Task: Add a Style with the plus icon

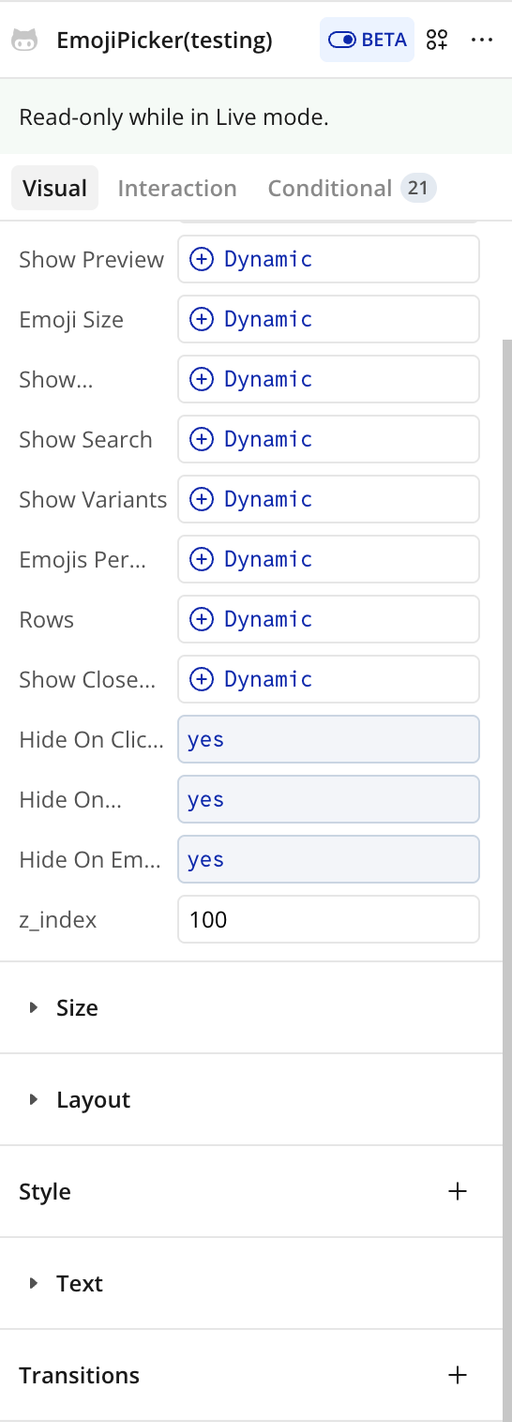Action: 457,1191
